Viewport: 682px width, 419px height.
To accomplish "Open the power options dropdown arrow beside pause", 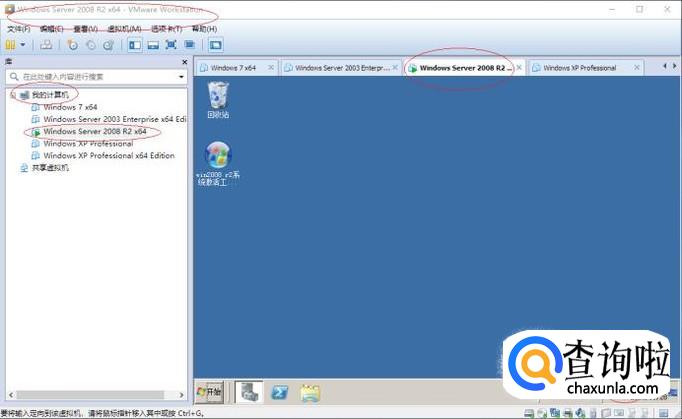I will tap(23, 44).
